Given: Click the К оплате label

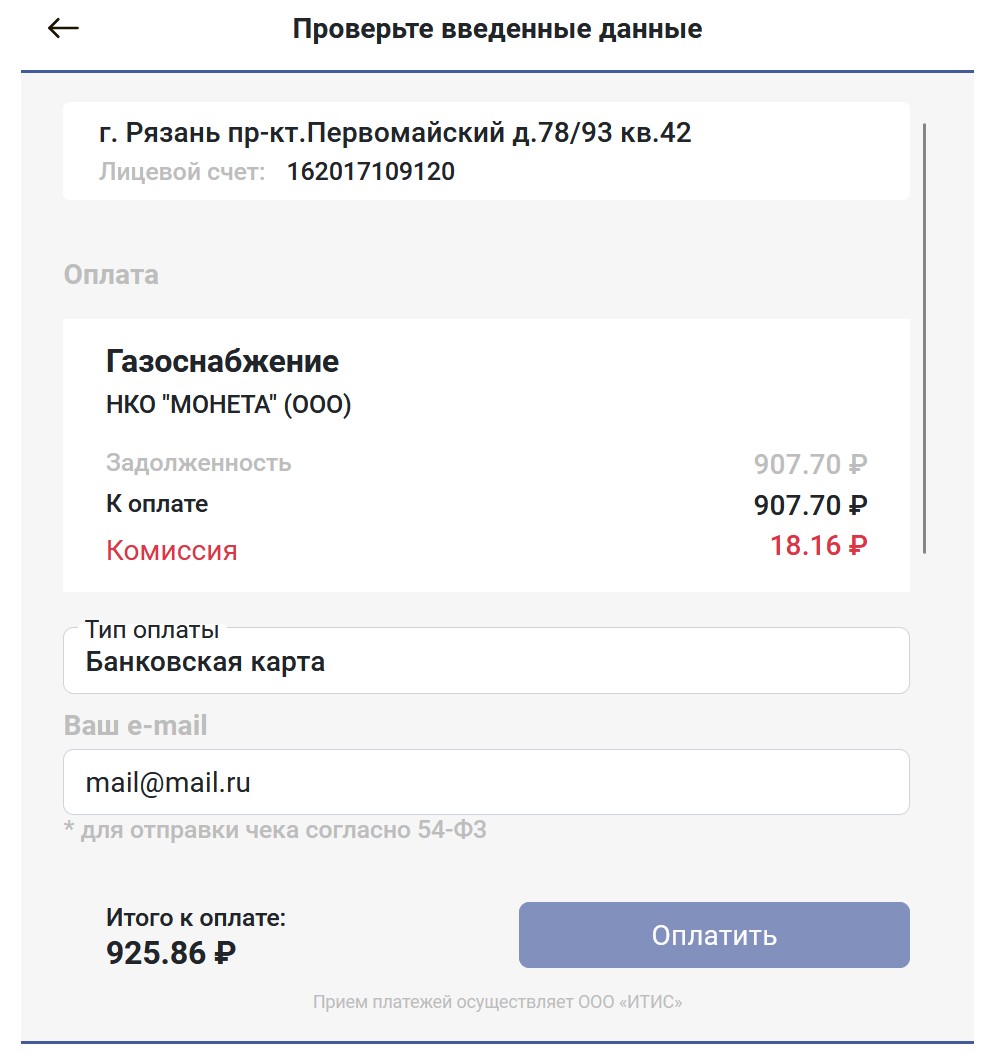Looking at the screenshot, I should coord(157,504).
